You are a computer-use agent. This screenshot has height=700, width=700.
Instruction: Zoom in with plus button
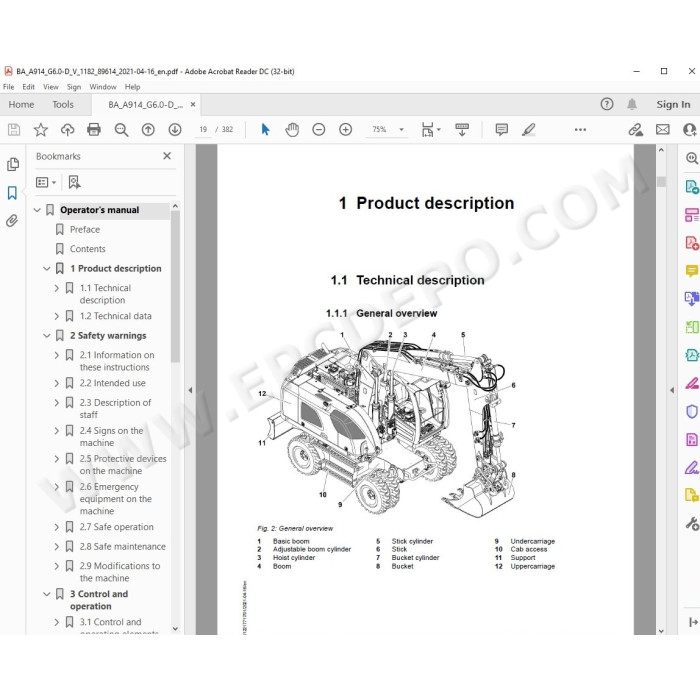tap(346, 130)
